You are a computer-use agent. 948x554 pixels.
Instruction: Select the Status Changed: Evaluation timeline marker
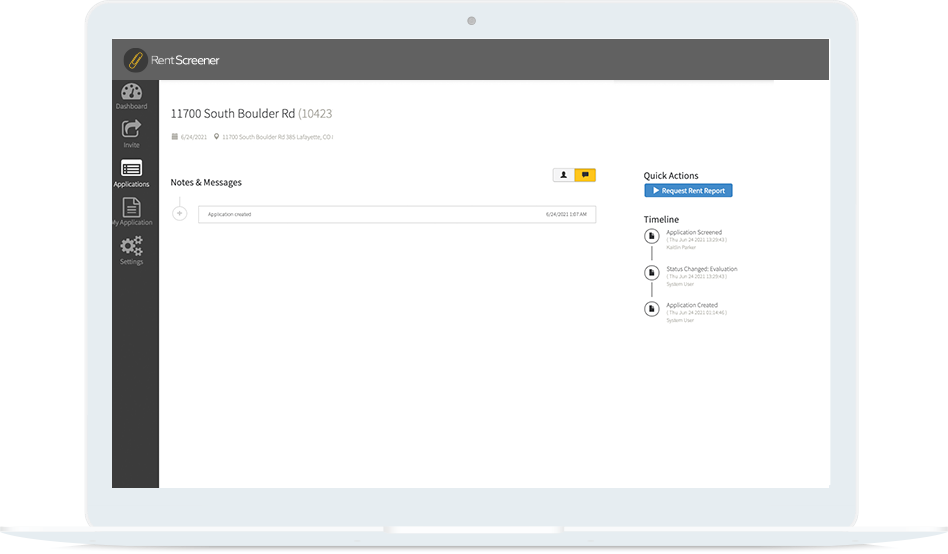tap(651, 273)
